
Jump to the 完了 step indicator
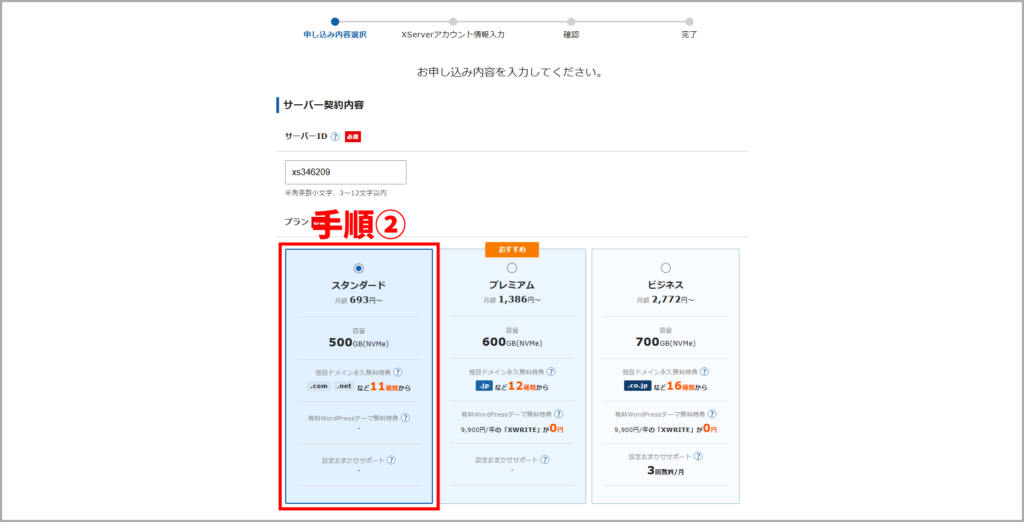689,22
